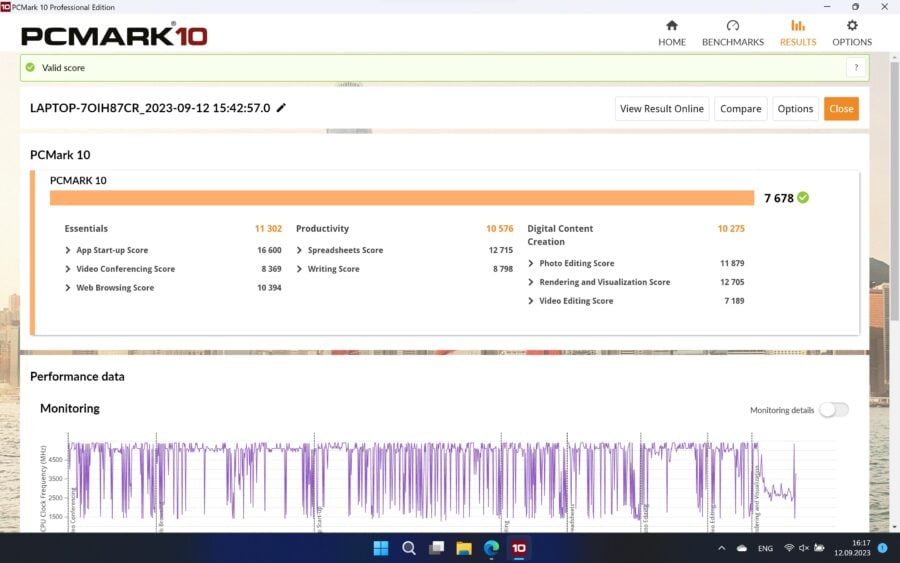This screenshot has height=563, width=900.
Task: Click the result name LAPTOP-7OIH87CR text
Action: coord(150,108)
